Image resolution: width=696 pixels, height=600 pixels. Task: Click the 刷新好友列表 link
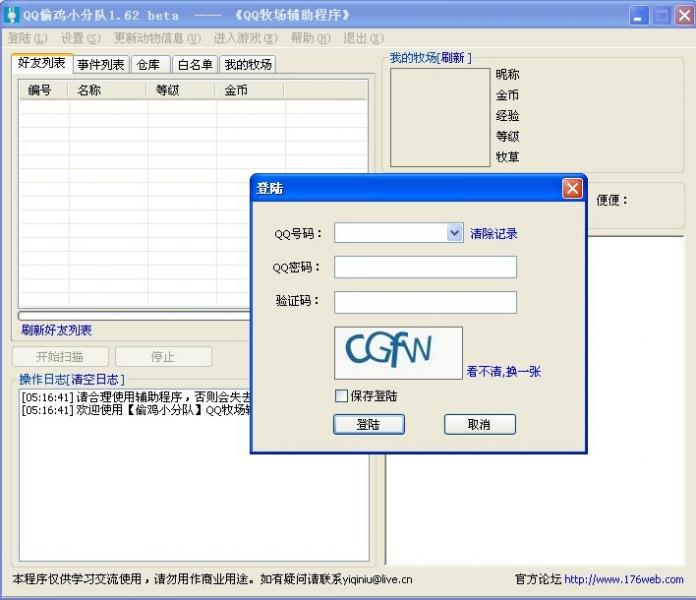click(56, 330)
